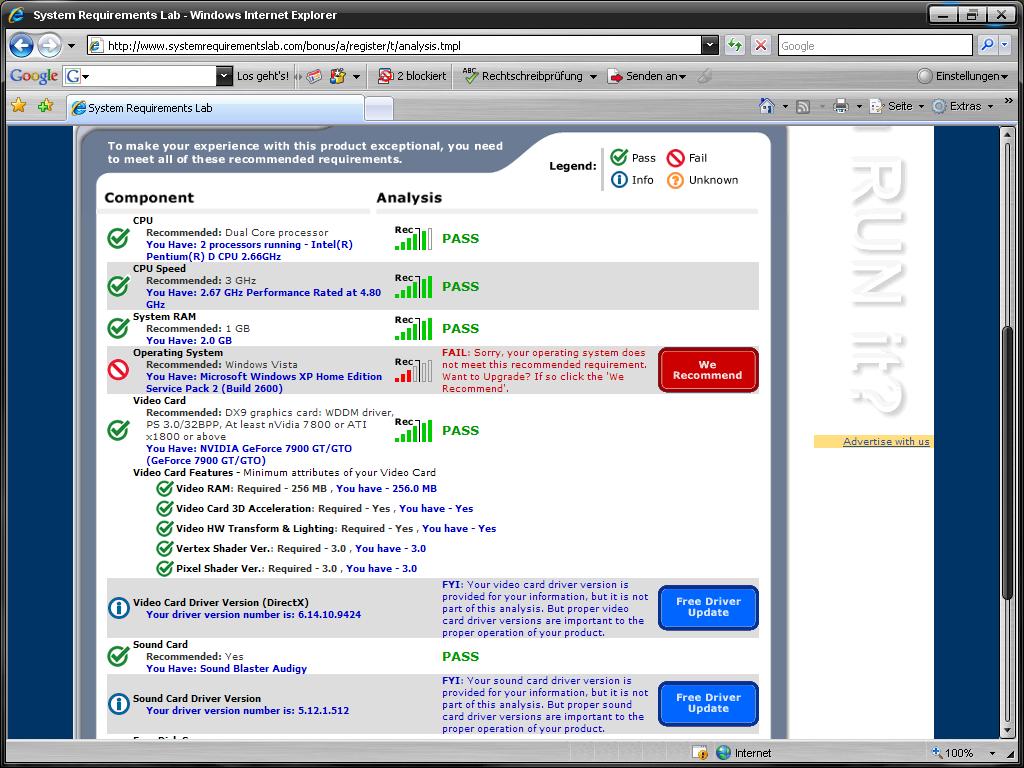Click the info icon beside Video Card Driver Version
1024x768 pixels.
tap(118, 608)
